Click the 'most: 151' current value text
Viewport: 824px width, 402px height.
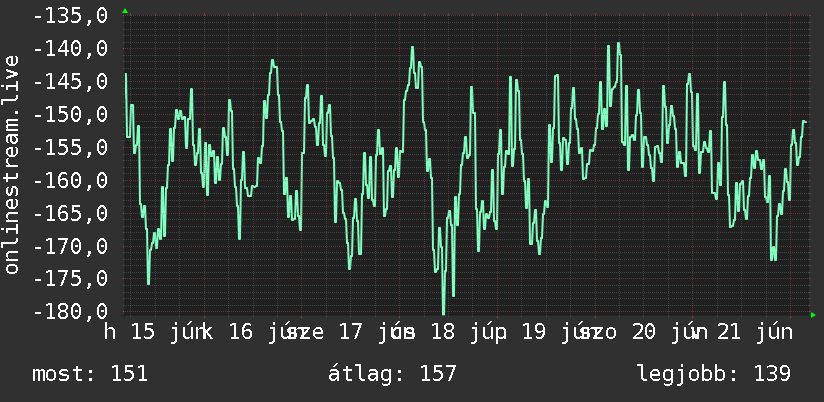[90, 374]
